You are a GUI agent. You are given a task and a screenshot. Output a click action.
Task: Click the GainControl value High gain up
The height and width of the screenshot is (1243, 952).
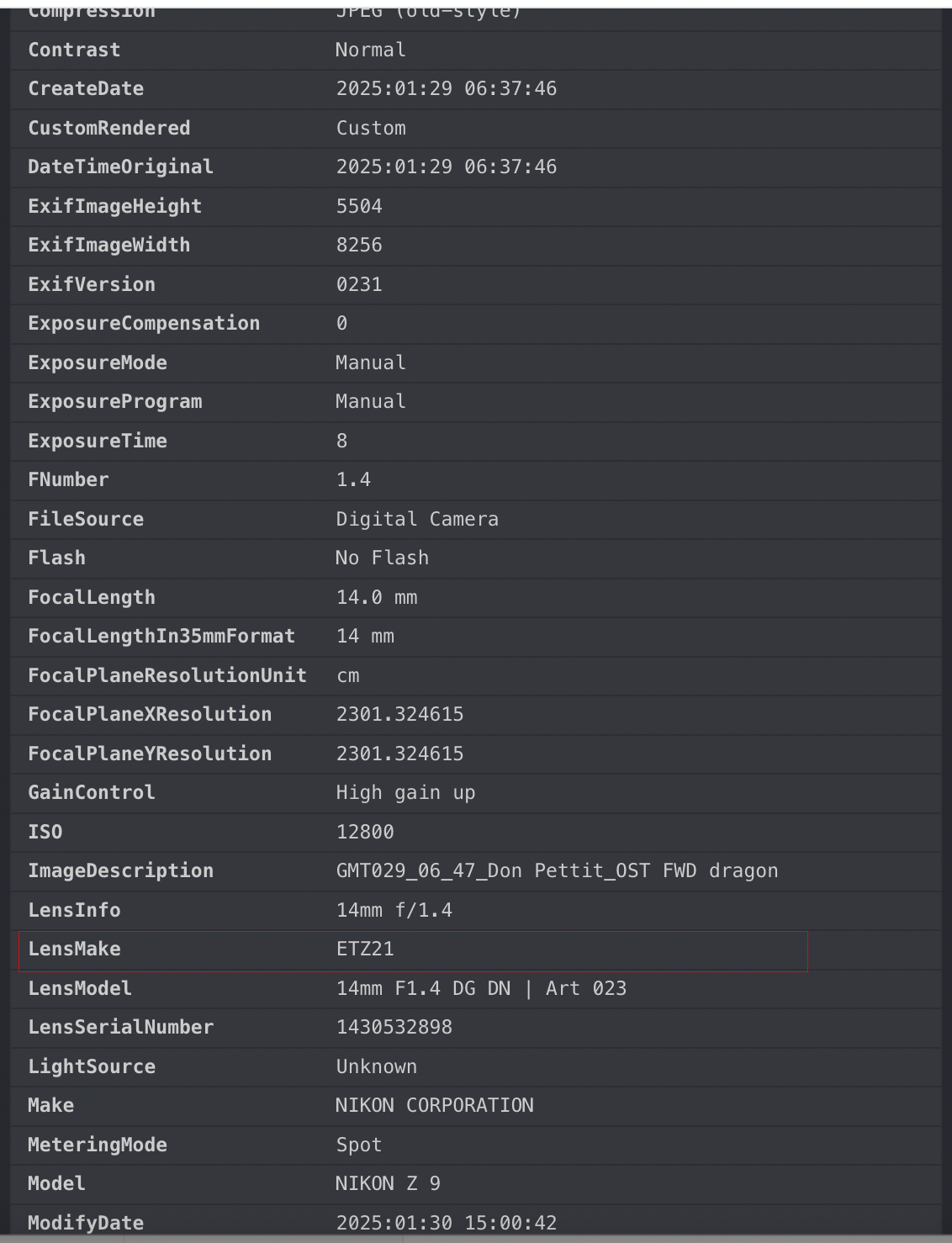coord(405,793)
